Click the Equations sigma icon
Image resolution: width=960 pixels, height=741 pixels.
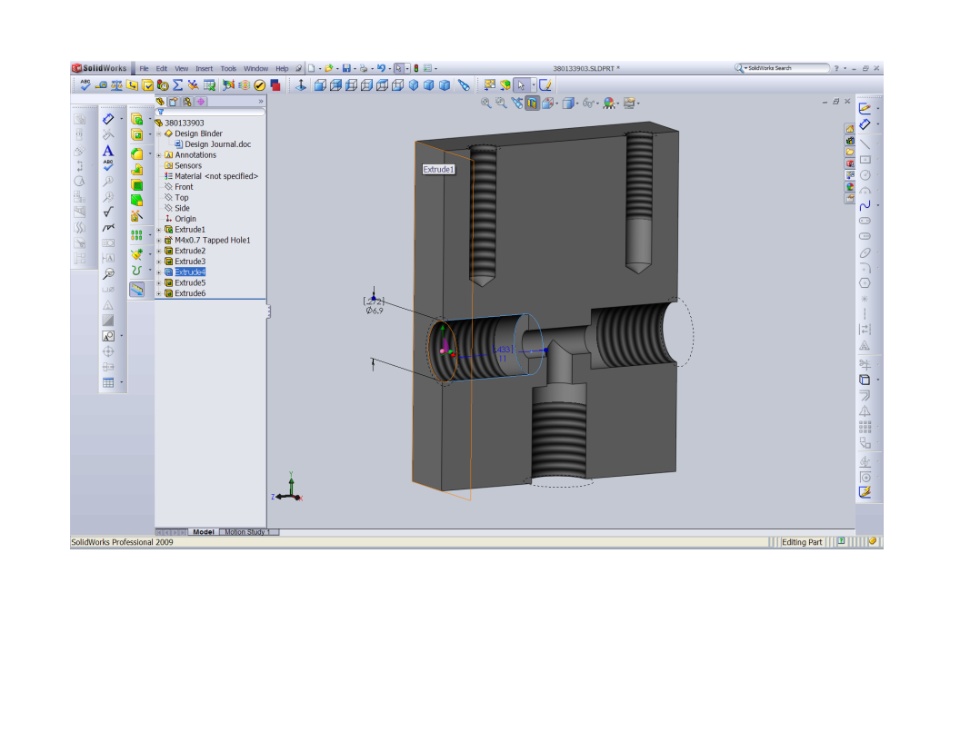(178, 85)
